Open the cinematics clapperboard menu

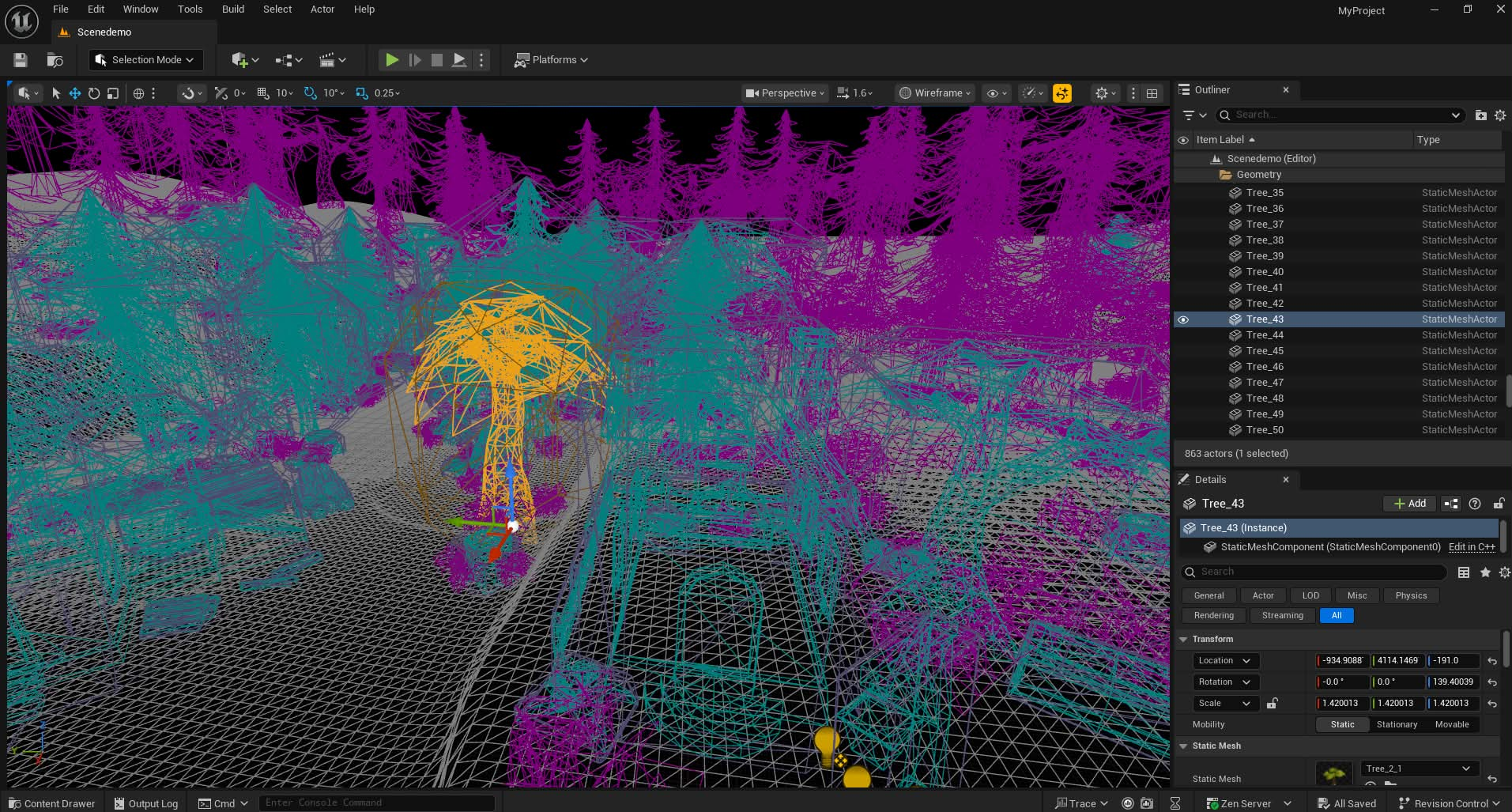click(x=332, y=60)
